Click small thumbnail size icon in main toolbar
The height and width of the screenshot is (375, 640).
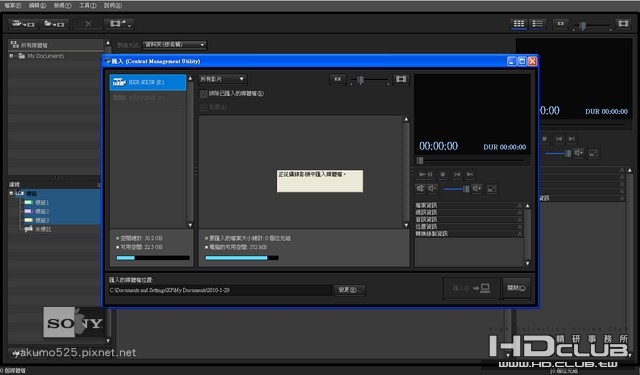pos(561,24)
